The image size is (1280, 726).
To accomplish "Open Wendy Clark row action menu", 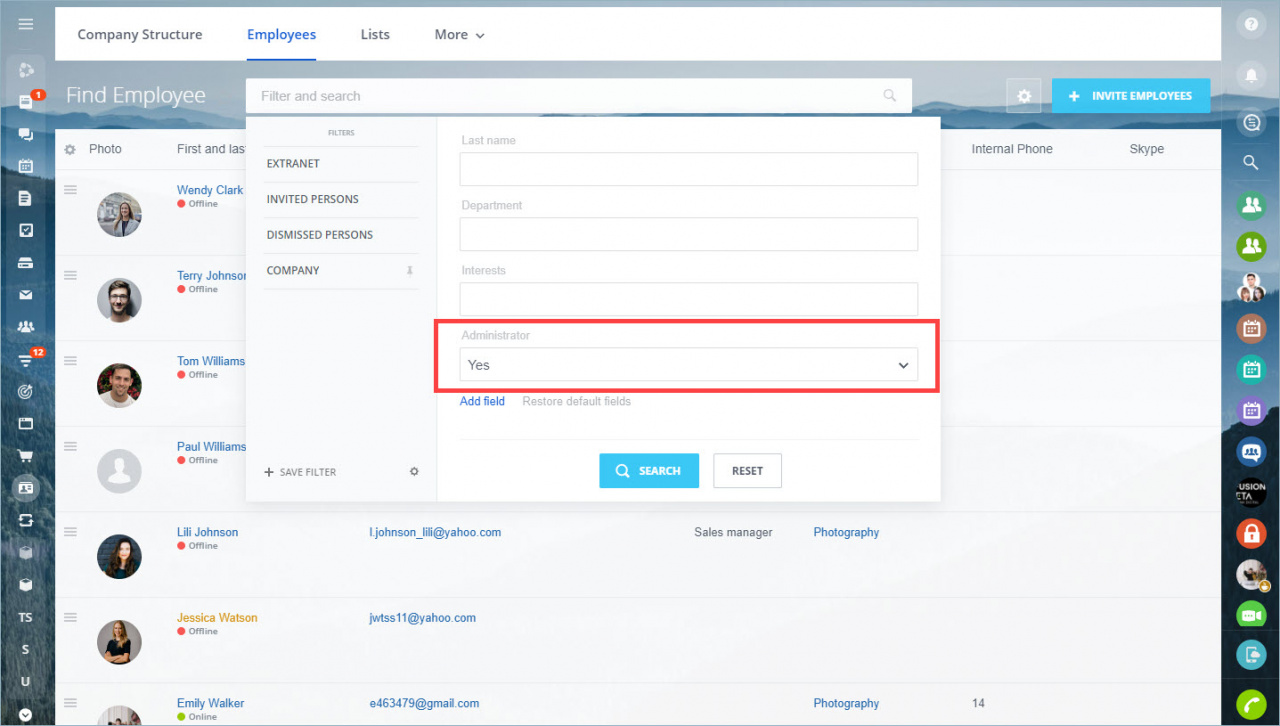I will (x=70, y=190).
